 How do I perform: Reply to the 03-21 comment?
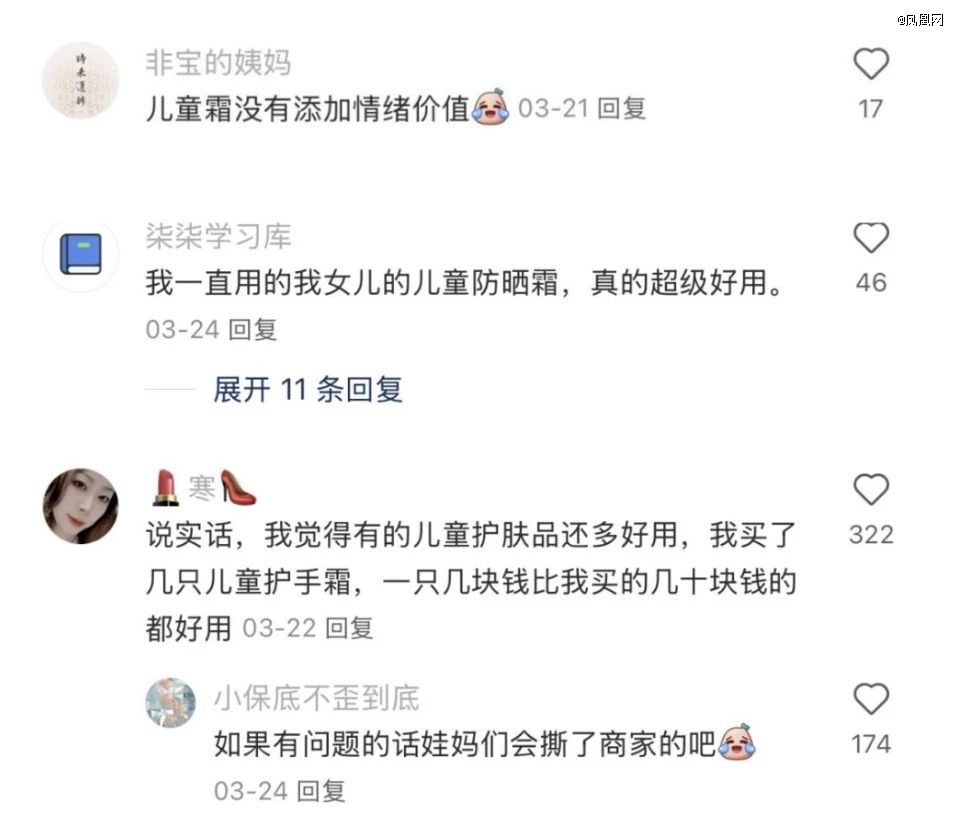point(621,109)
